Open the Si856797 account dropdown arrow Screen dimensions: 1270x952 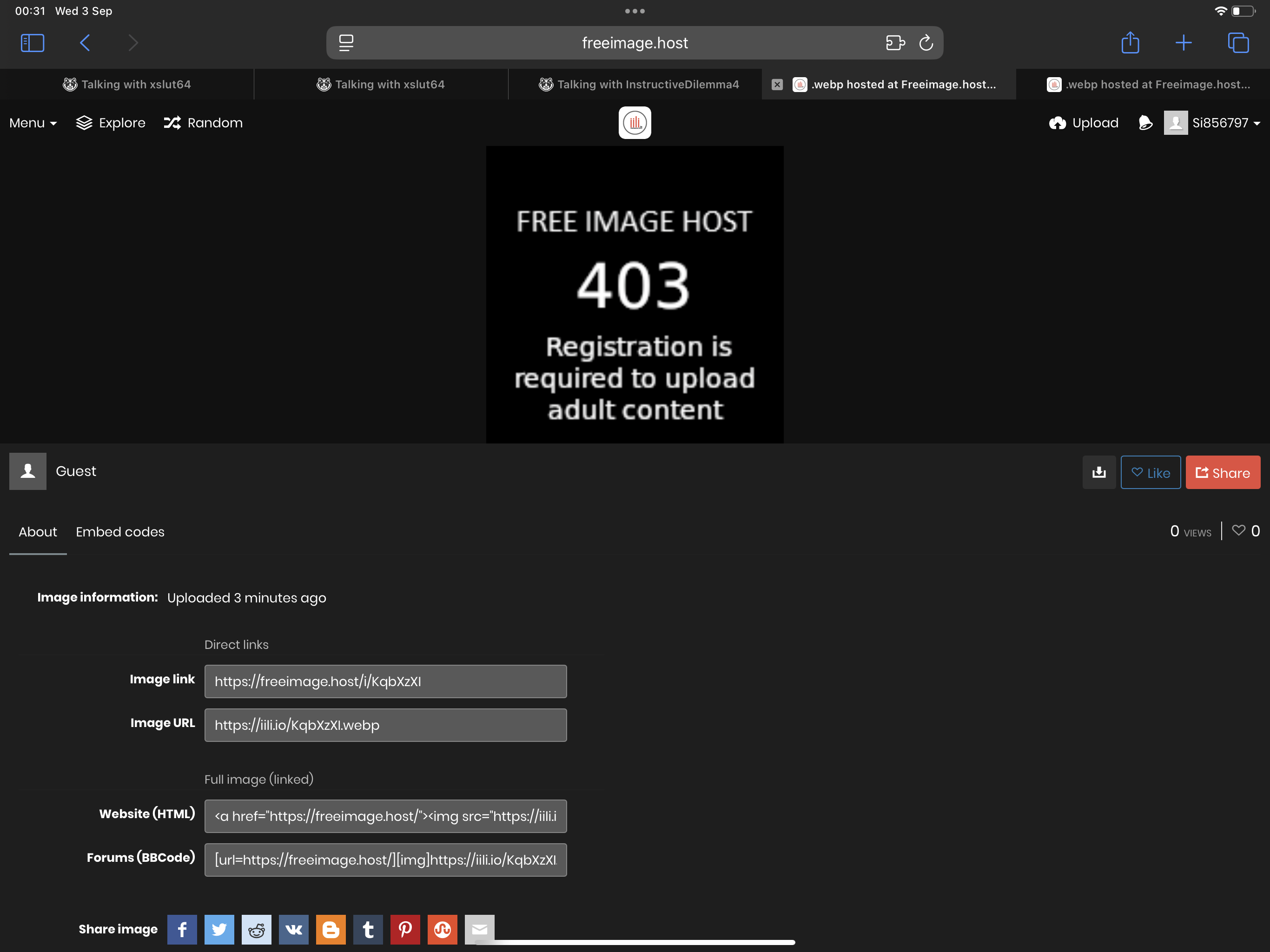point(1257,124)
